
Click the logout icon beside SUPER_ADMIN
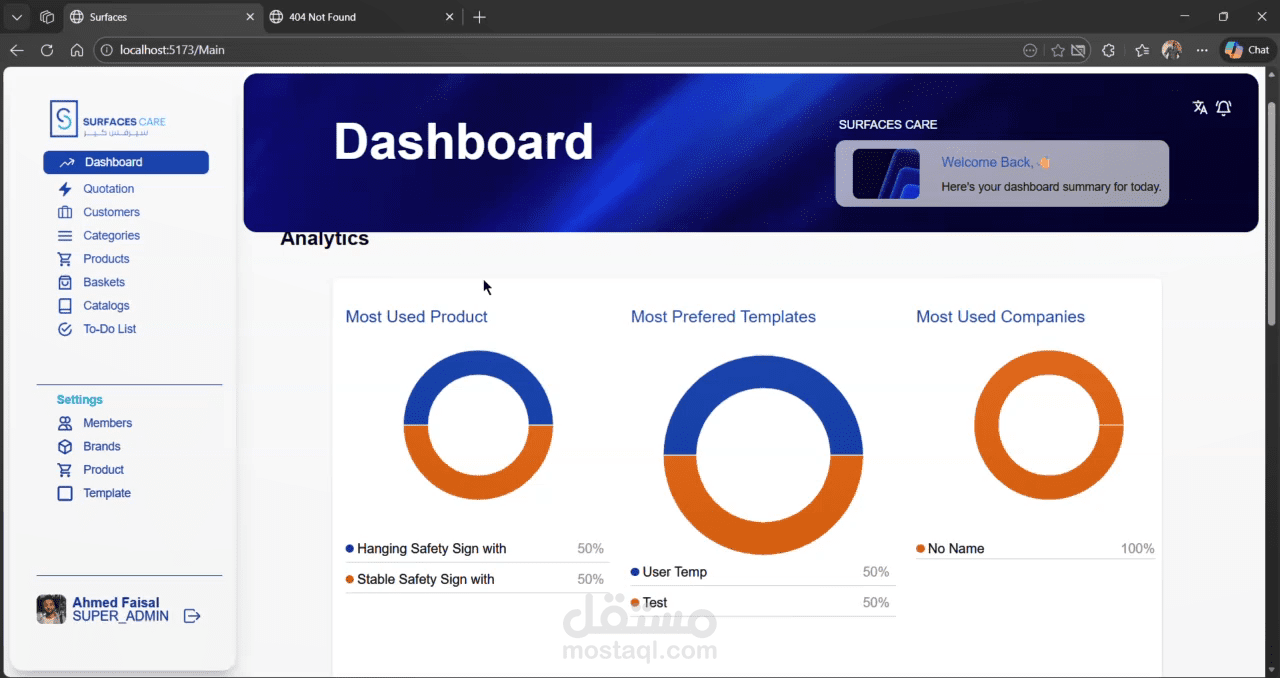[x=192, y=616]
